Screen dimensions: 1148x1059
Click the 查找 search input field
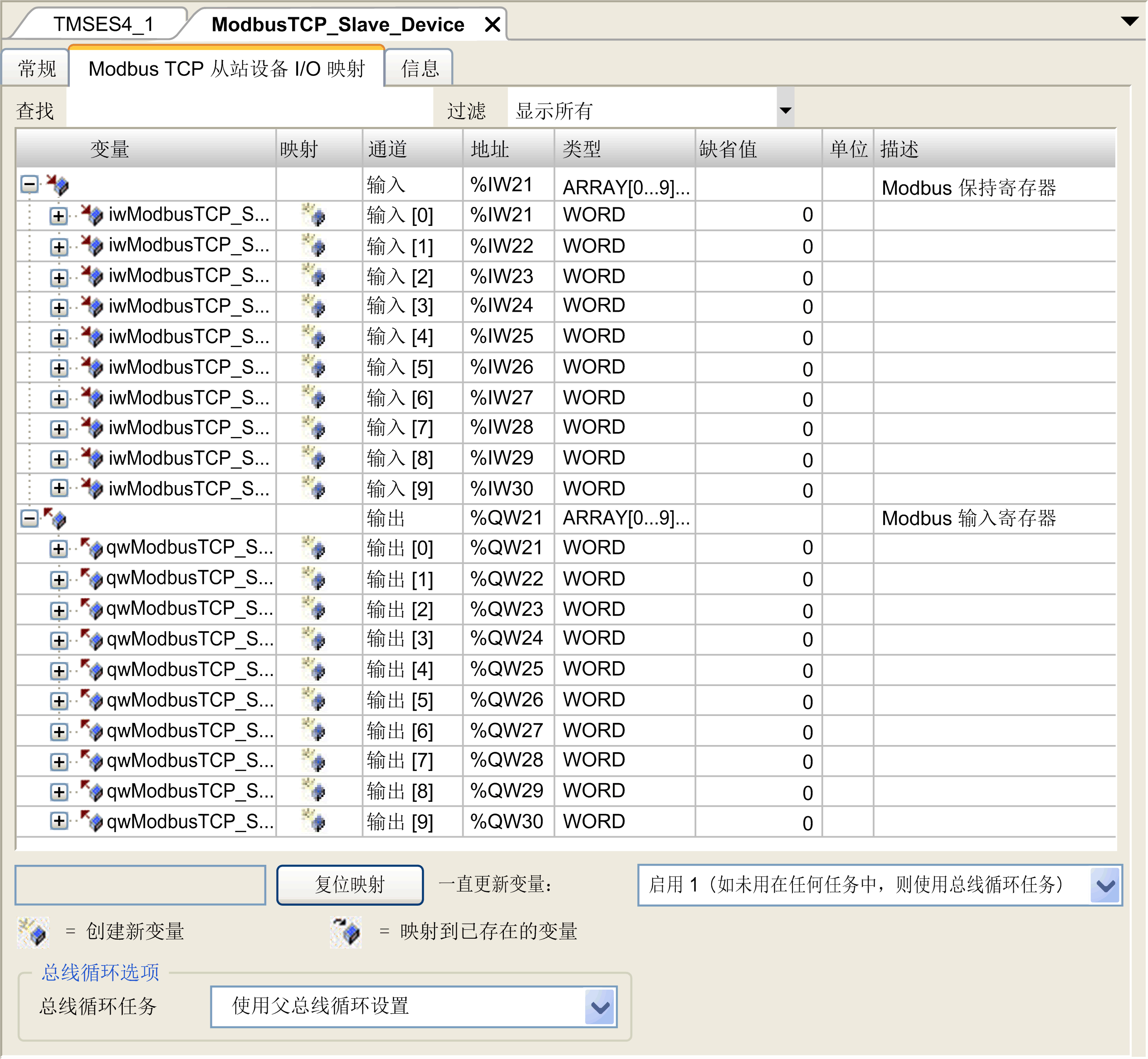click(249, 110)
